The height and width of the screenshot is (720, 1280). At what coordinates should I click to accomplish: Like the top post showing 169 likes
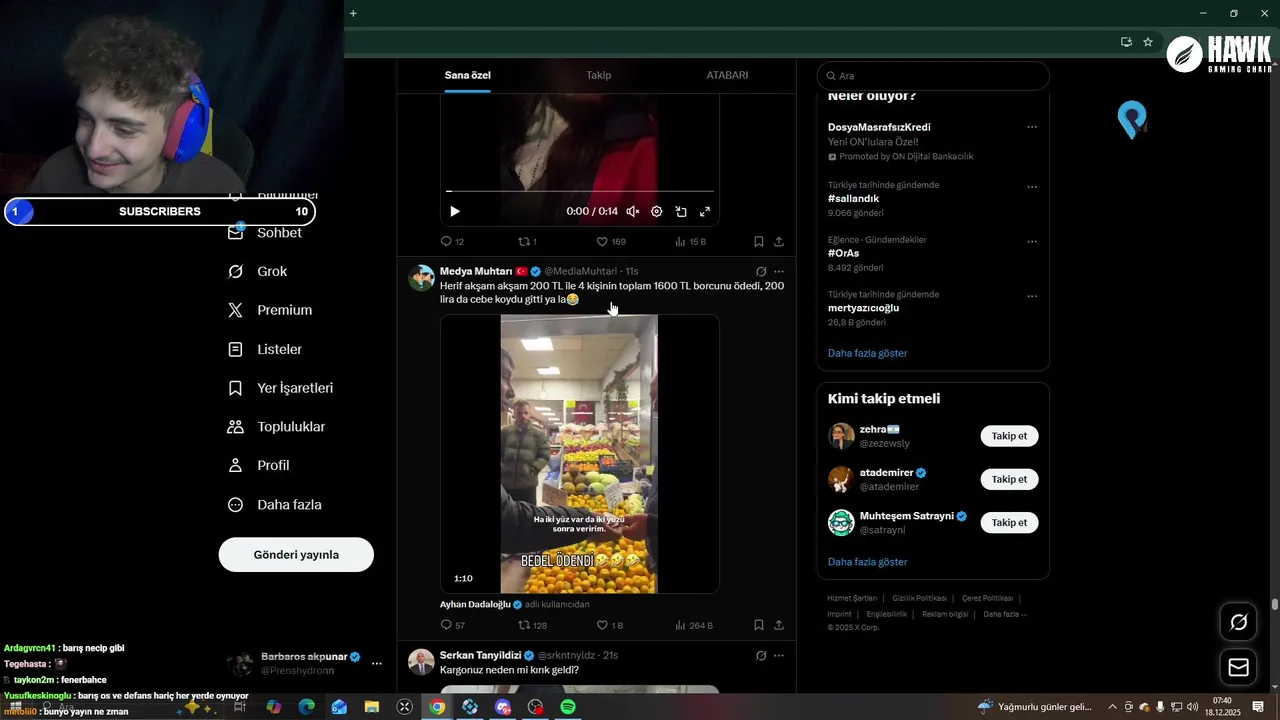click(611, 242)
